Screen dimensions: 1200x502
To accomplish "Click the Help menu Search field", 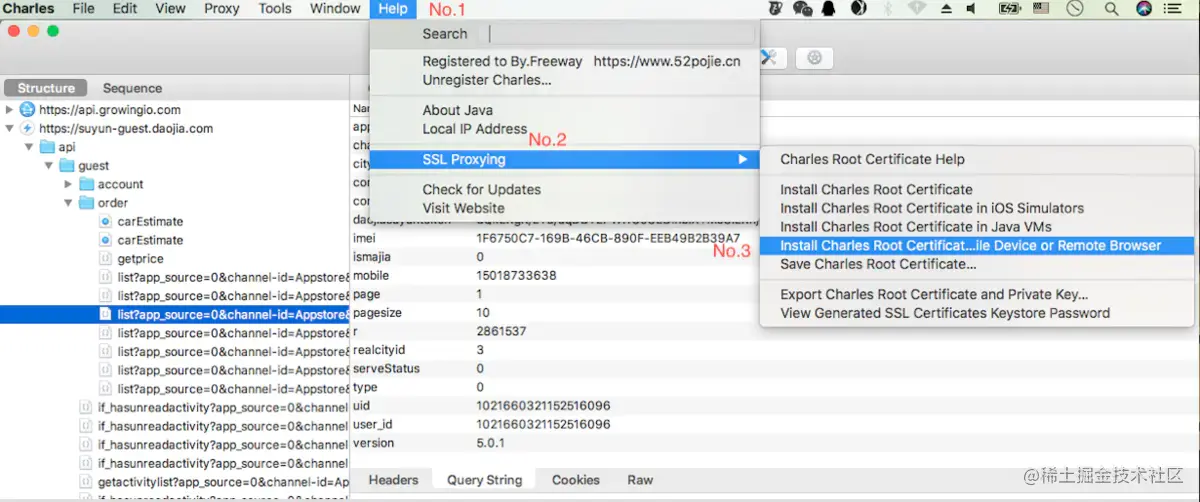I will coord(620,34).
